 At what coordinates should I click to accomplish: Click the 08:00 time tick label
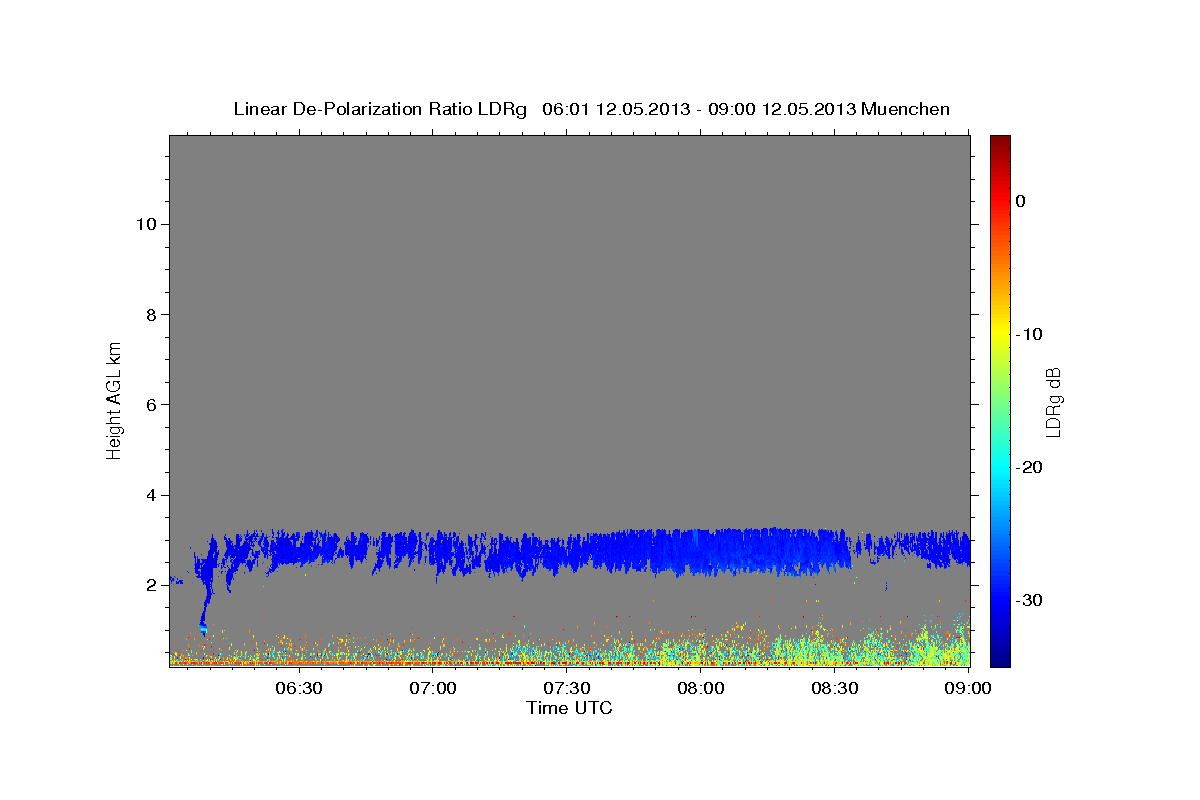[x=701, y=688]
